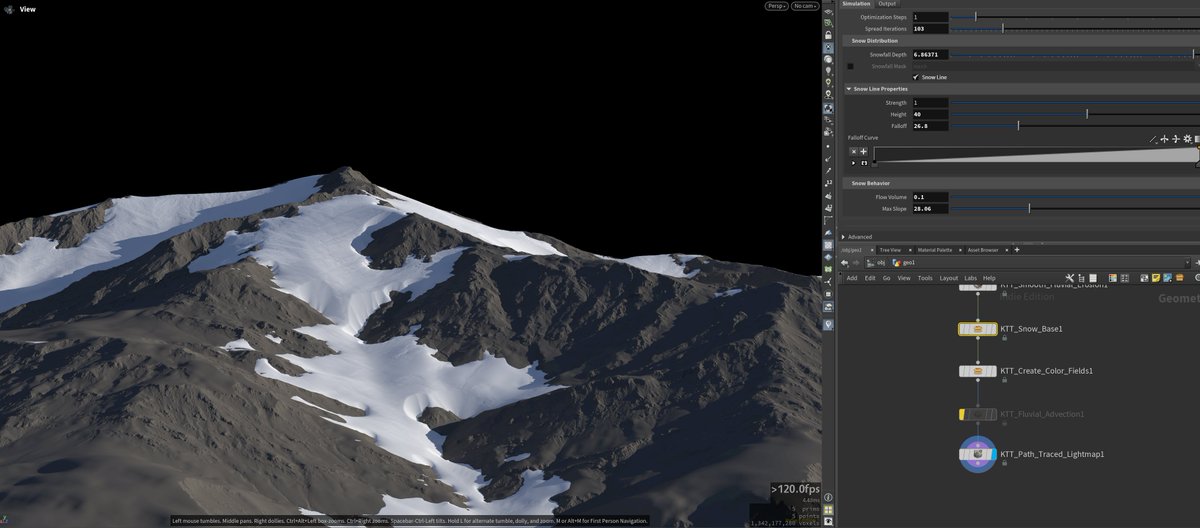Image resolution: width=1200 pixels, height=528 pixels.
Task: Open the Go menu
Action: click(887, 278)
